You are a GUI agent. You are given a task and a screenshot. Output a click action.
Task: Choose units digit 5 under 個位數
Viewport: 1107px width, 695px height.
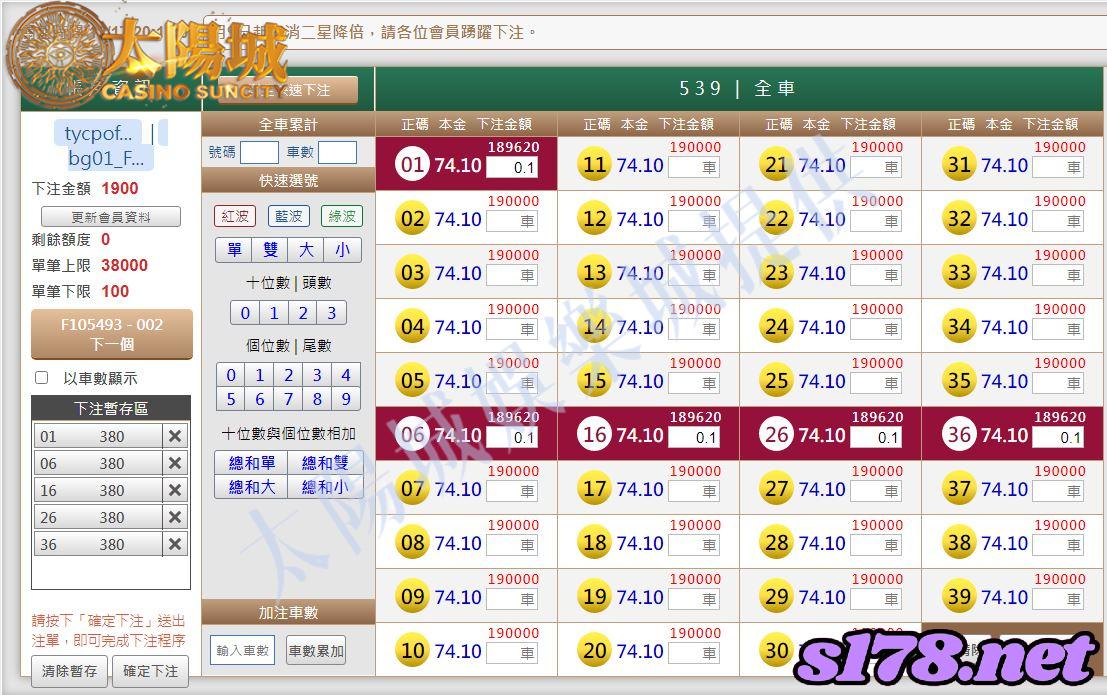pos(231,399)
